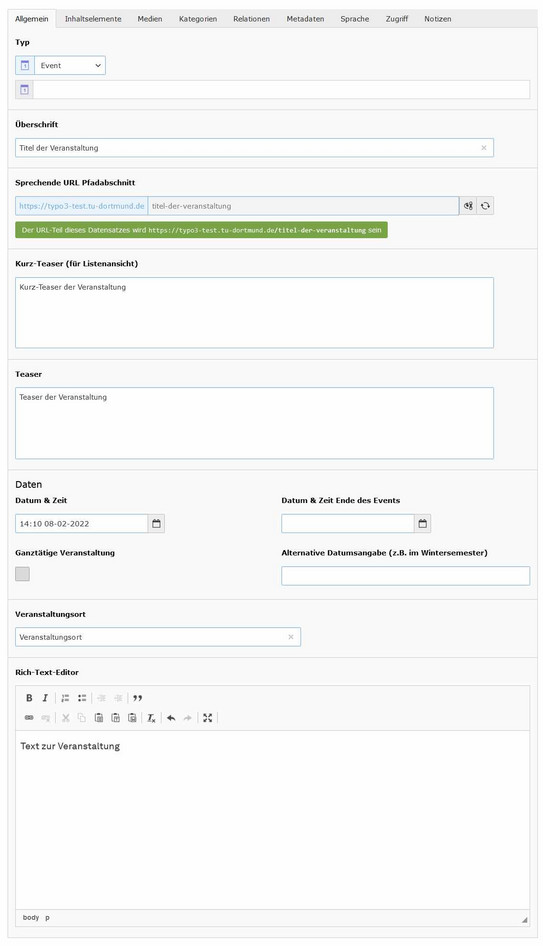Toggle italic formatting in the Rich-Text-Editor

[45, 698]
